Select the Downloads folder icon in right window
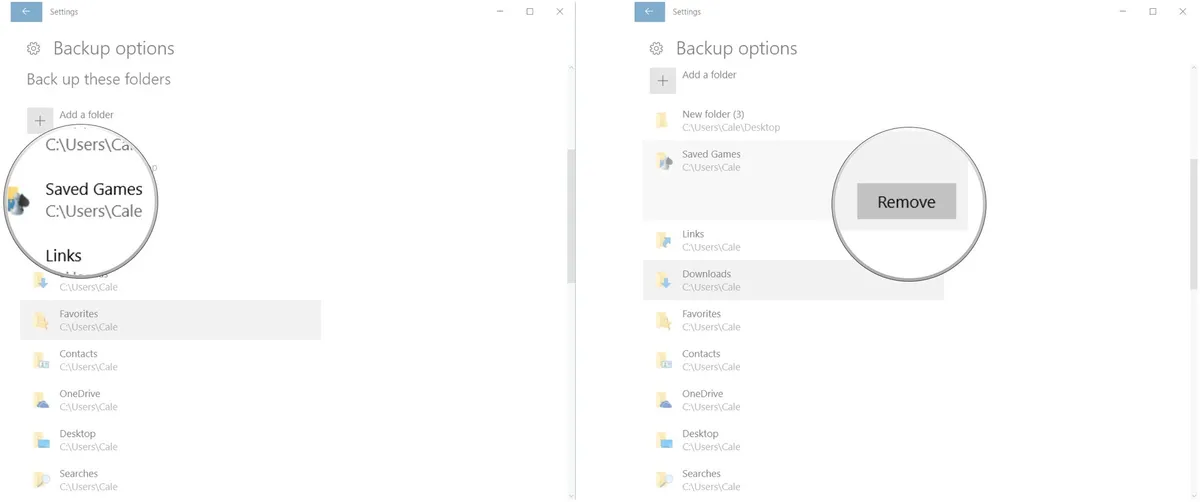 tap(664, 280)
